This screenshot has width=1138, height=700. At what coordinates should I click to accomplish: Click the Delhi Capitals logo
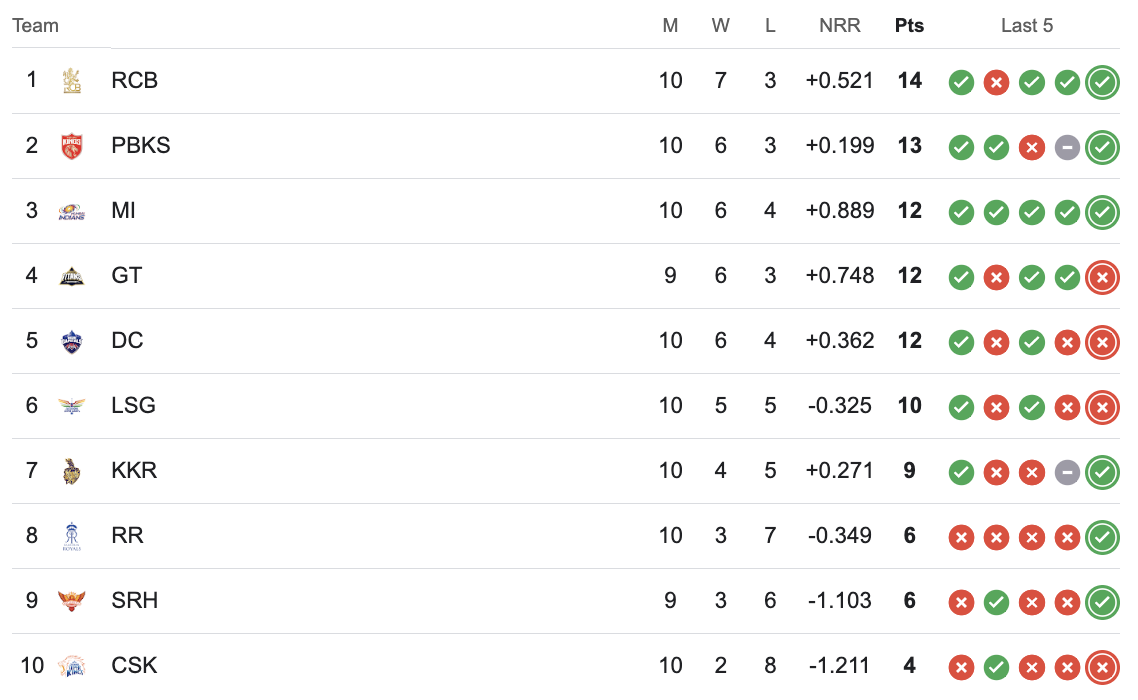71,341
